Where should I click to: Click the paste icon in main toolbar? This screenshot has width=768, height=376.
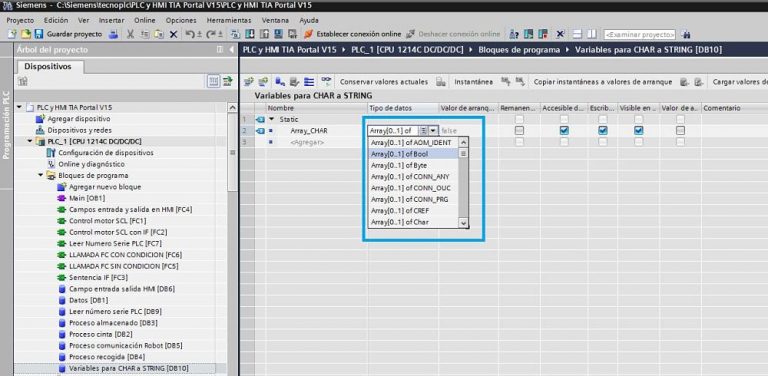pyautogui.click(x=159, y=34)
